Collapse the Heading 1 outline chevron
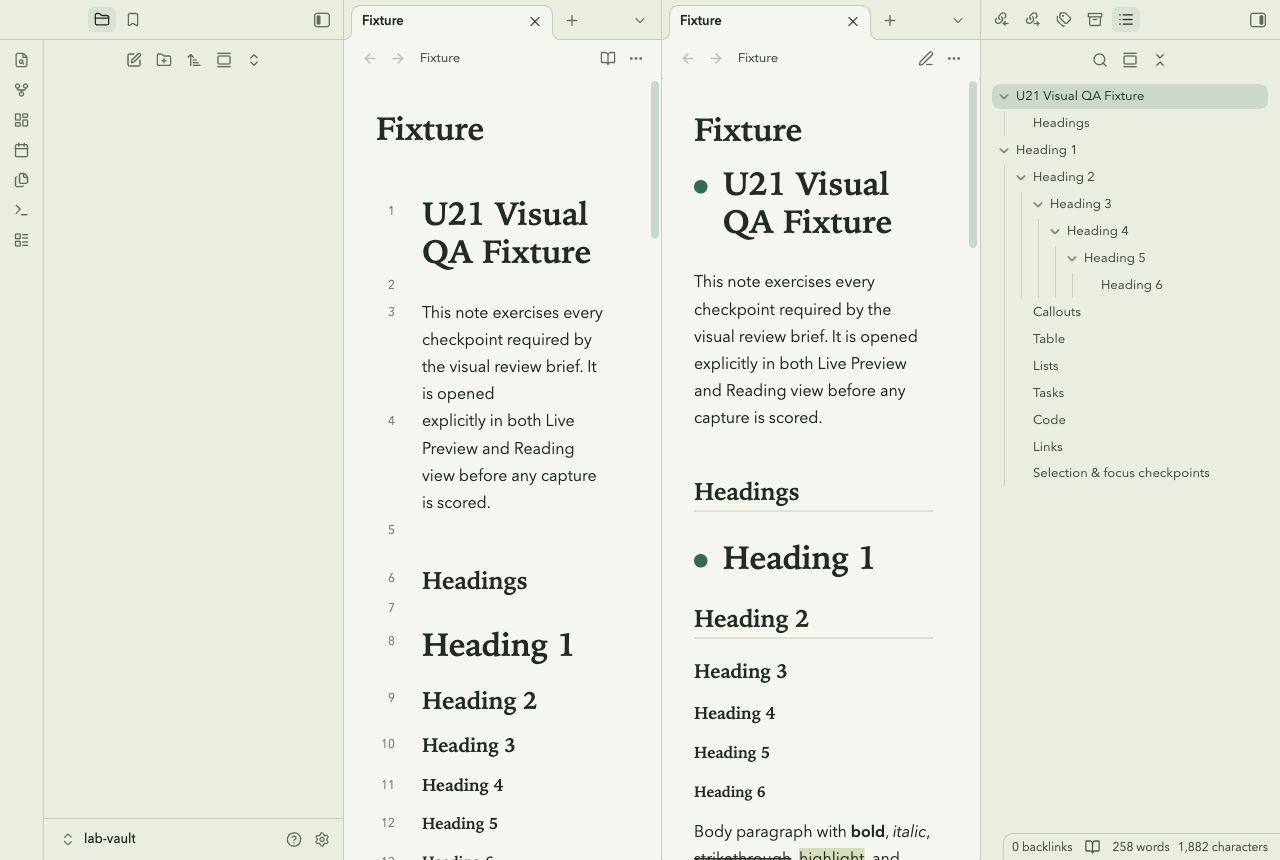Viewport: 1280px width, 860px height. pos(1004,150)
